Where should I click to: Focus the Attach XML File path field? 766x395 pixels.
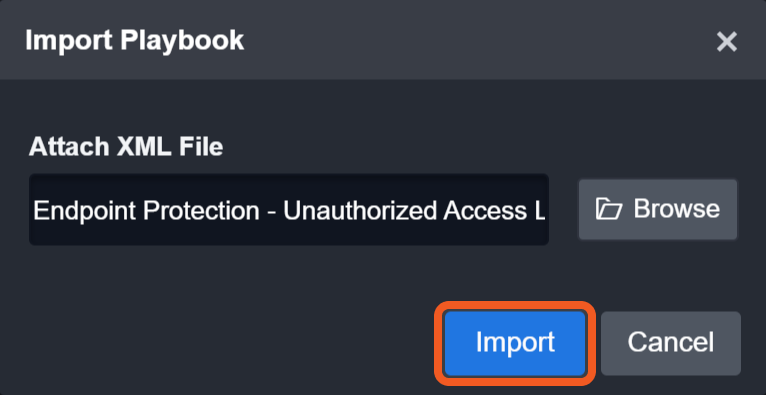point(289,209)
